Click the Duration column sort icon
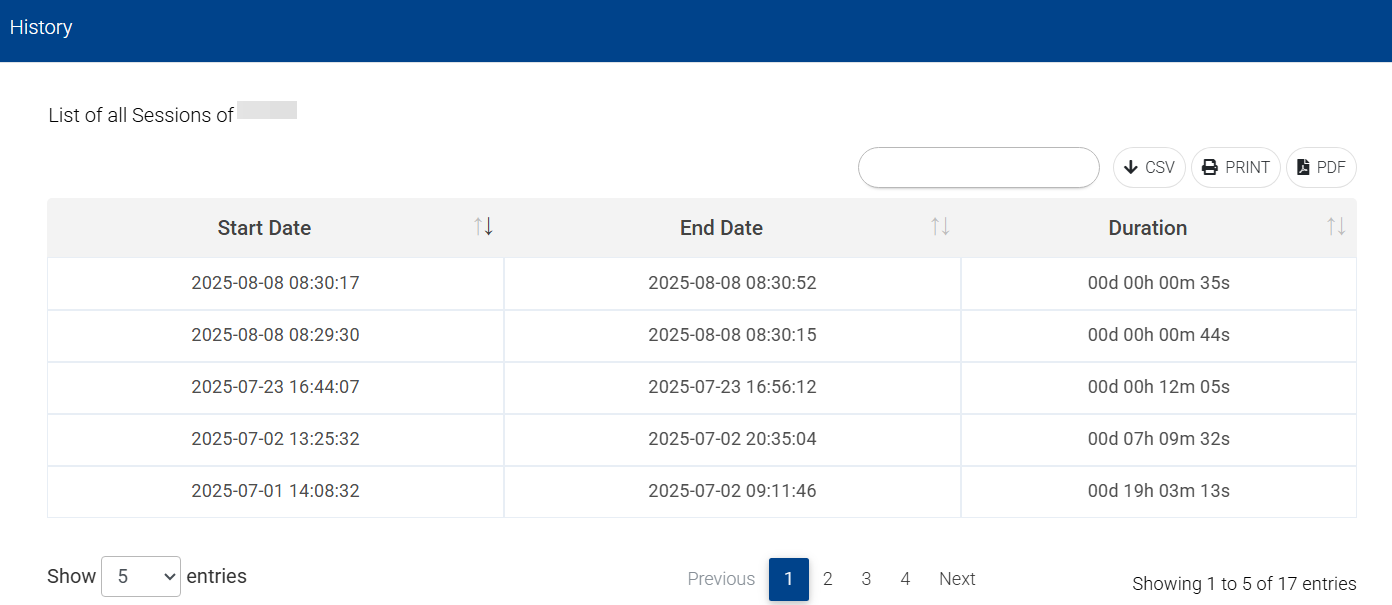This screenshot has width=1392, height=605. [1336, 227]
